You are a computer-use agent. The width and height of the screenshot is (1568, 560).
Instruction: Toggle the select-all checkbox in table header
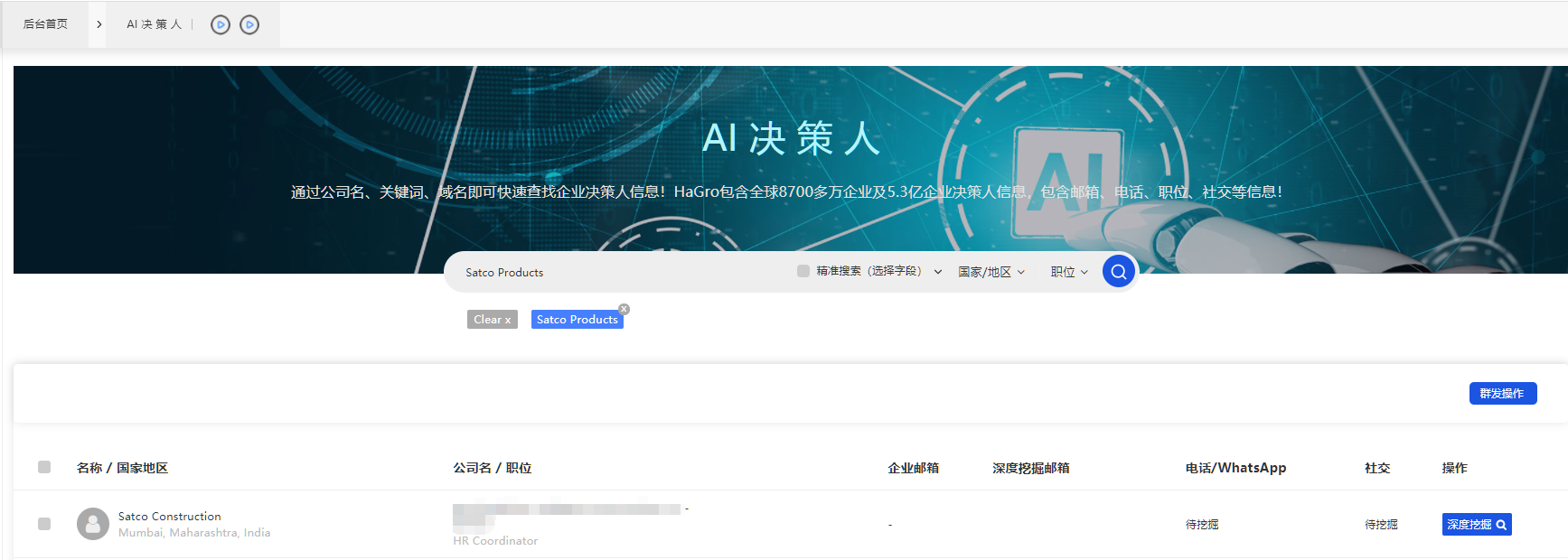pos(44,467)
